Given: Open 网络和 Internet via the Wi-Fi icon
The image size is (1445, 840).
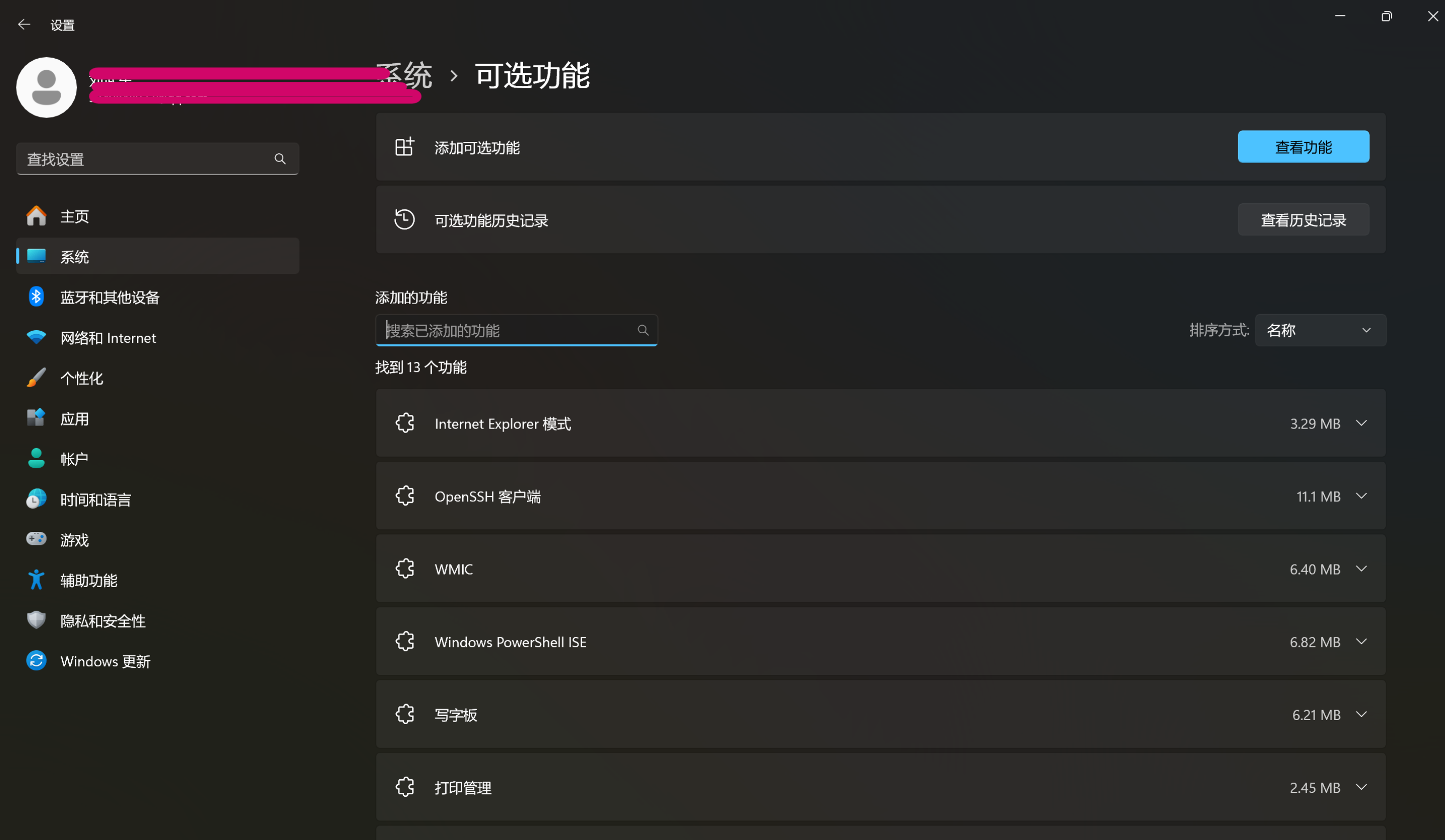Looking at the screenshot, I should 36,337.
